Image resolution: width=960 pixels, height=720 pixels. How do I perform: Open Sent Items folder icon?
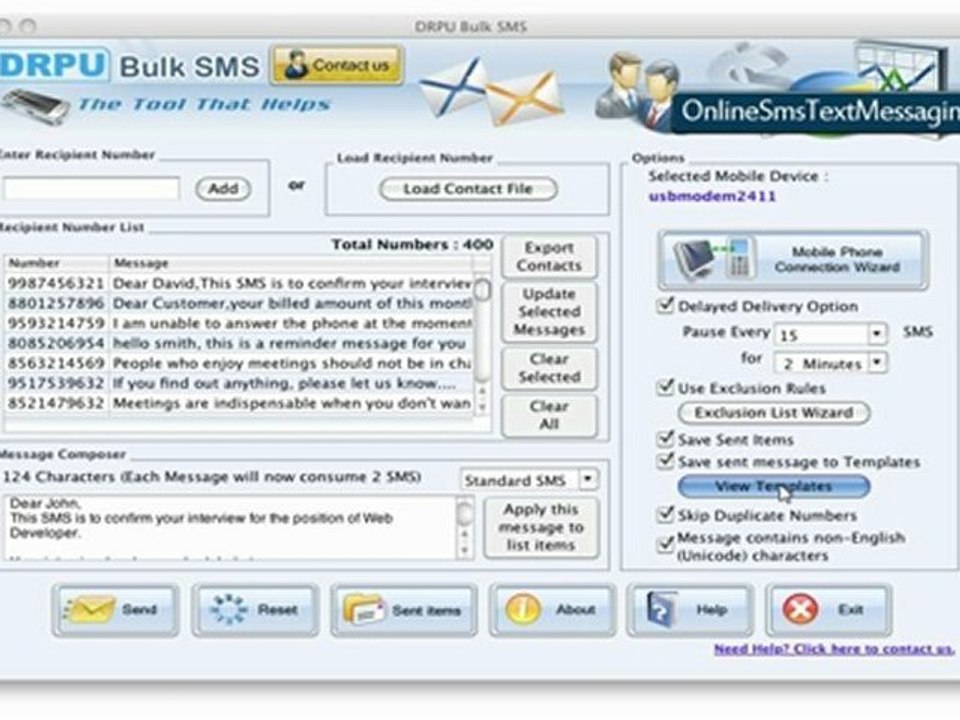click(364, 609)
